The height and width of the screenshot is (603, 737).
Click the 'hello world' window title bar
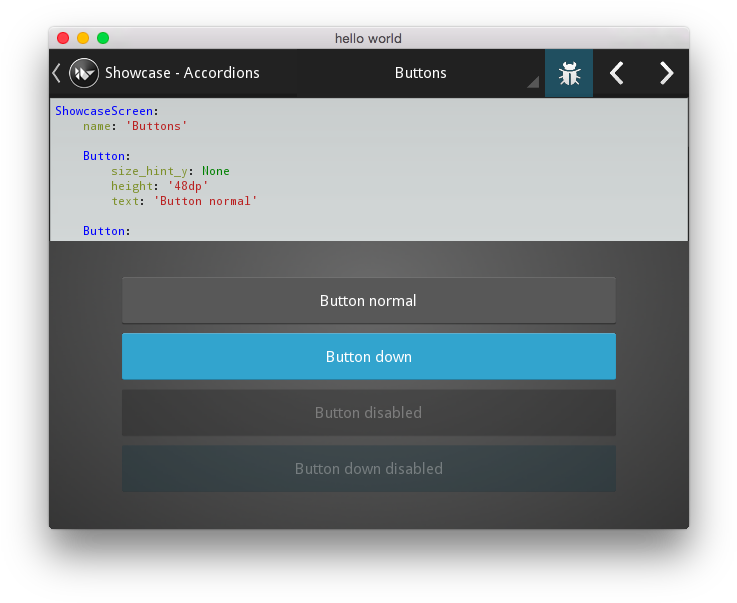368,38
